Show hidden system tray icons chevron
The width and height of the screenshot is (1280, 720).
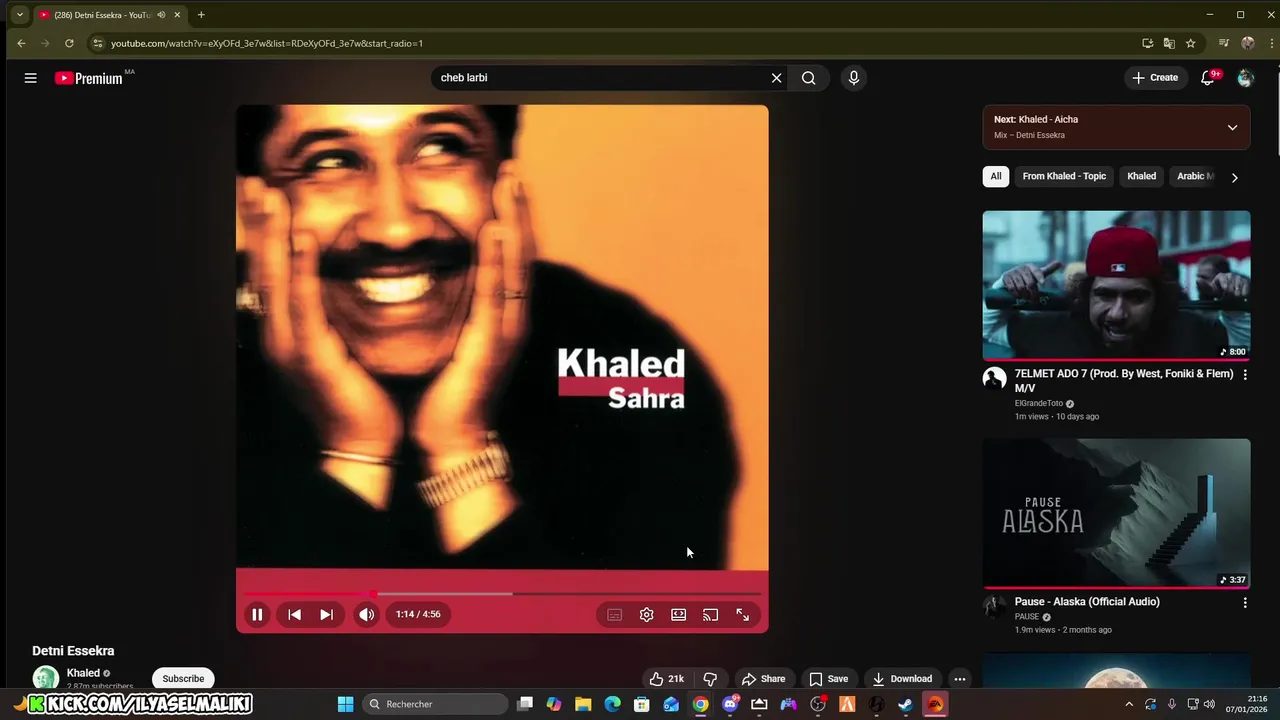coord(1129,704)
